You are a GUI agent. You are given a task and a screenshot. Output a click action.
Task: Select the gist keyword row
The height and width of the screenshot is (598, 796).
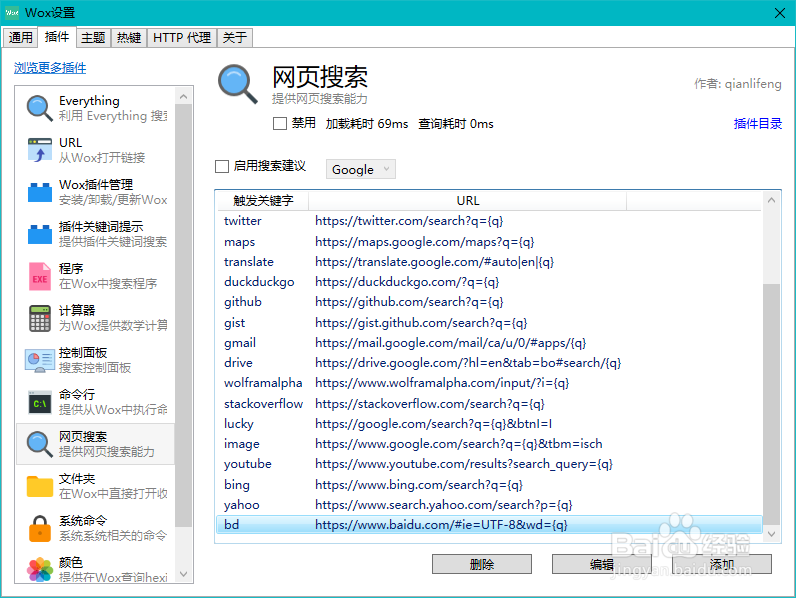(x=489, y=323)
